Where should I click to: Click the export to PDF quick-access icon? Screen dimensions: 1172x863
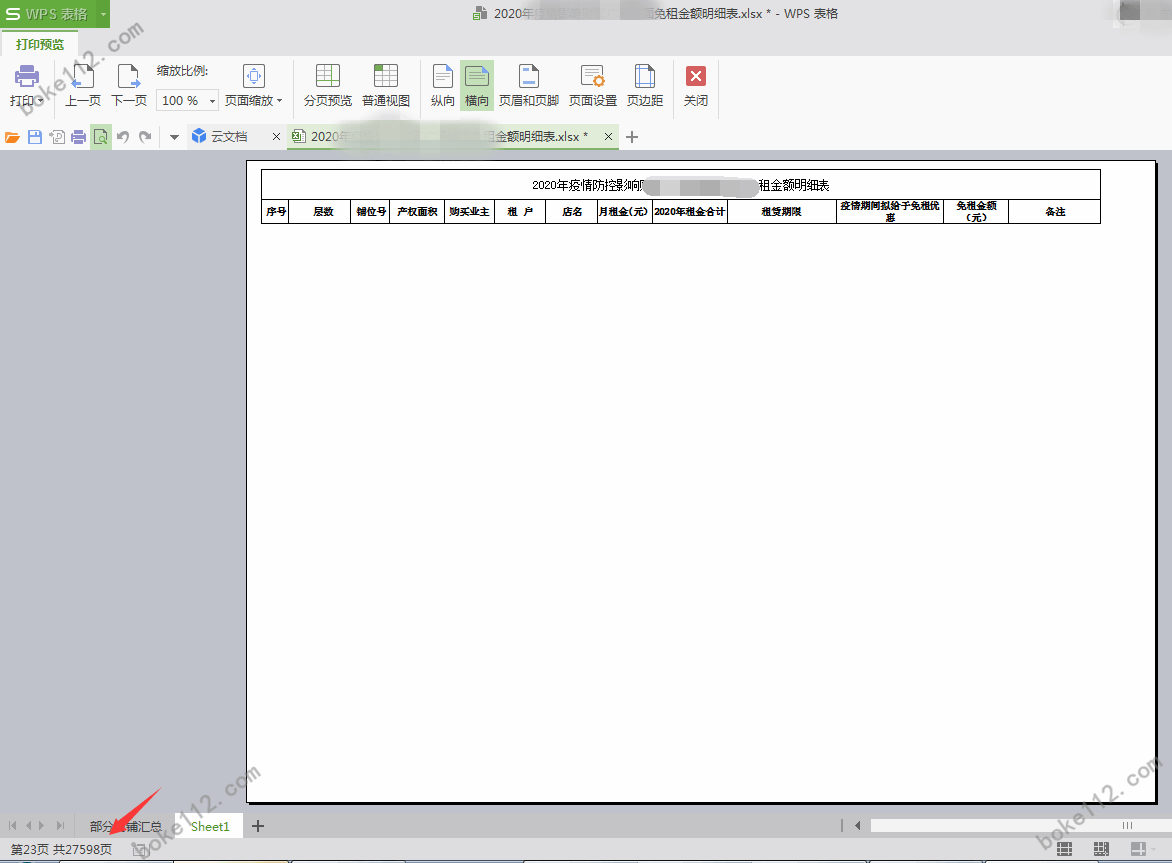point(57,137)
